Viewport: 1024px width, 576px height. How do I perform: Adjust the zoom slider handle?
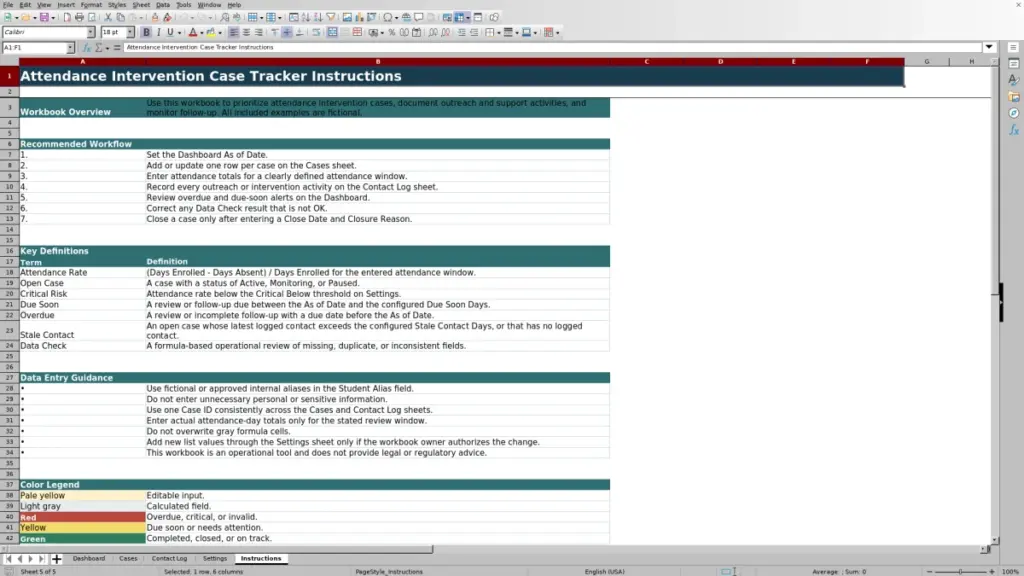960,571
